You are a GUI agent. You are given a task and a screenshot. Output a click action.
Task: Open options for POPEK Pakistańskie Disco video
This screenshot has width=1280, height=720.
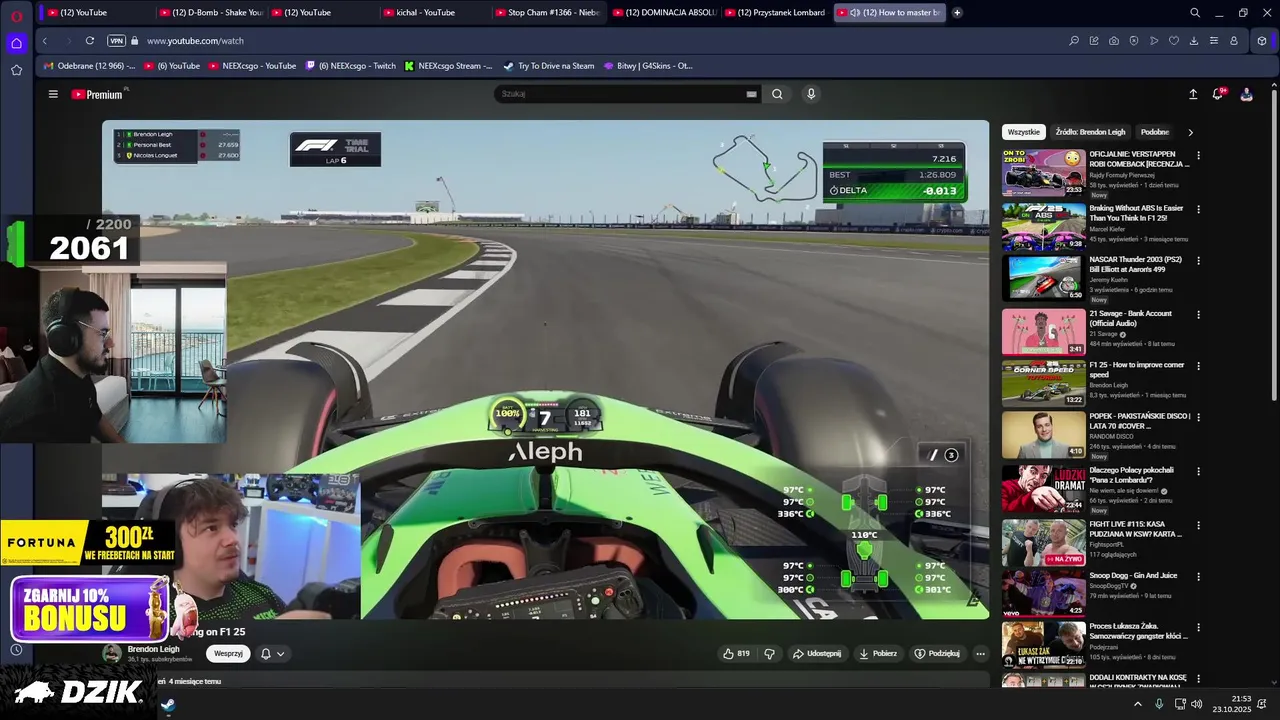tap(1198, 418)
